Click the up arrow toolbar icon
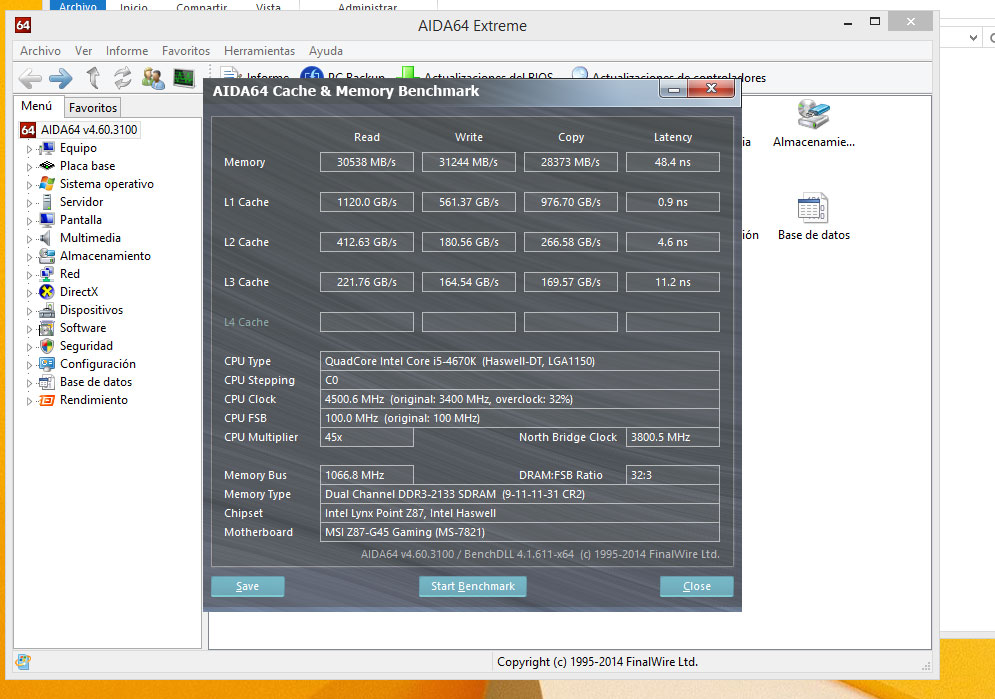 click(93, 78)
